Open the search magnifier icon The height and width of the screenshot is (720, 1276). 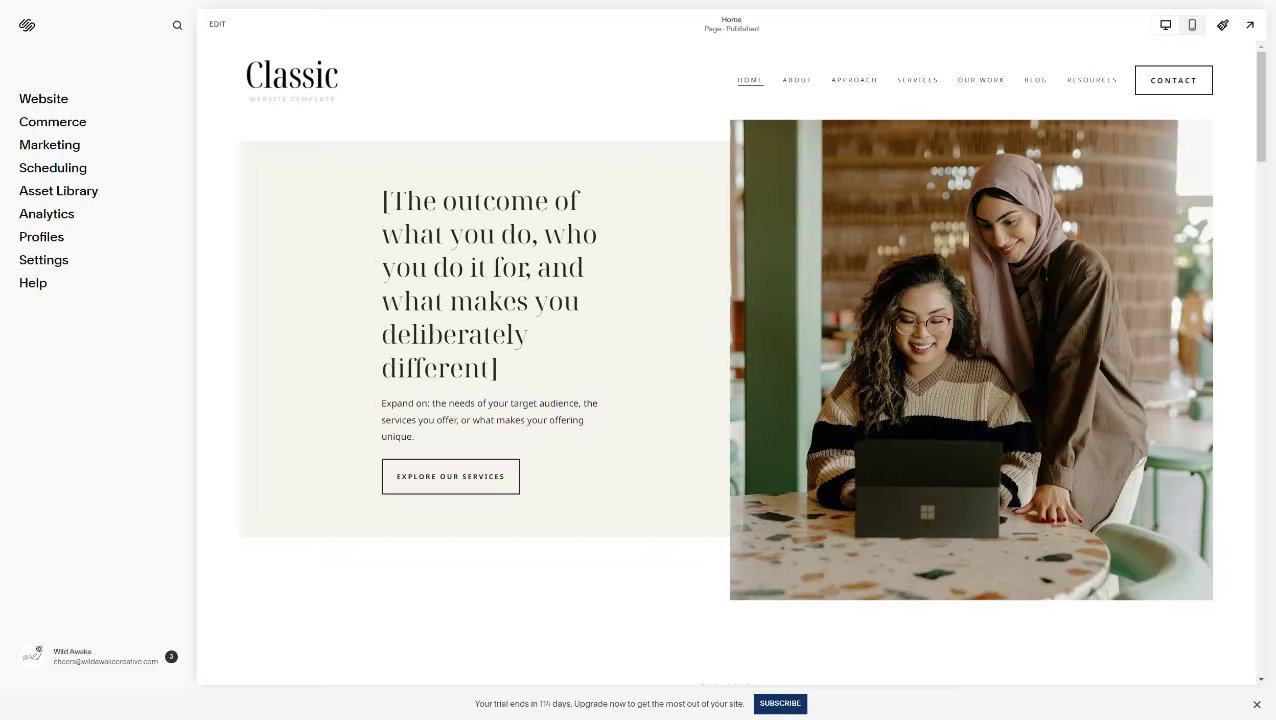point(177,26)
